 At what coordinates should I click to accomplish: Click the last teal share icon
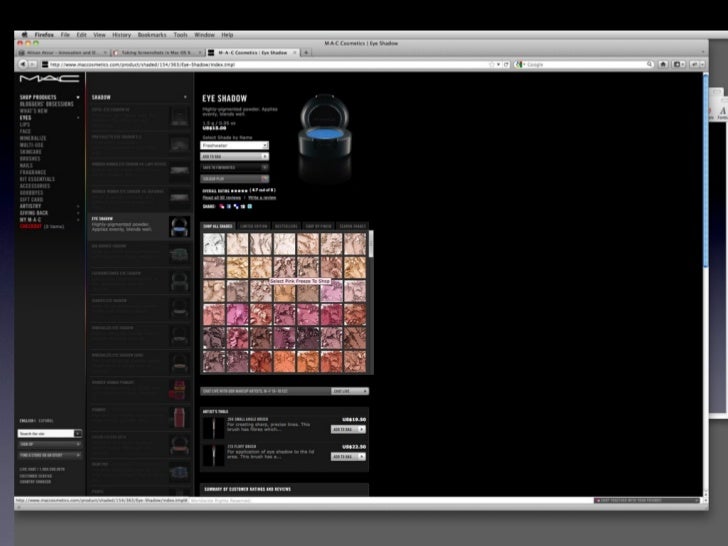(250, 207)
